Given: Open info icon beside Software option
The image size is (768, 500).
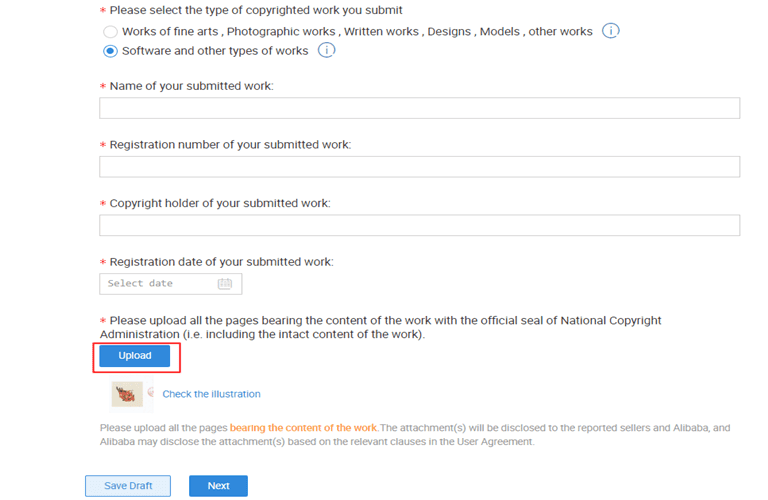Looking at the screenshot, I should click(x=326, y=50).
